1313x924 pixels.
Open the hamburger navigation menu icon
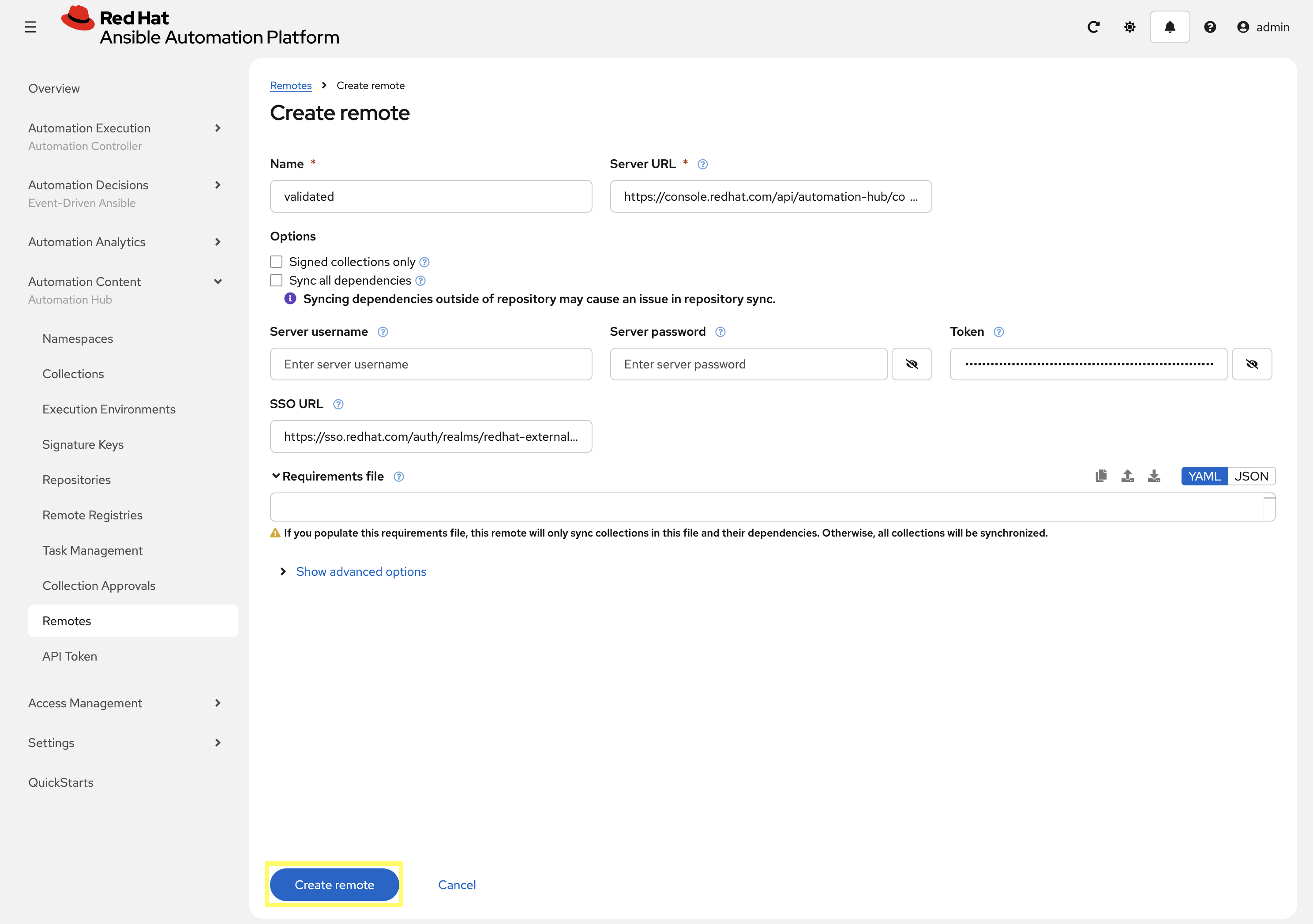[x=30, y=27]
